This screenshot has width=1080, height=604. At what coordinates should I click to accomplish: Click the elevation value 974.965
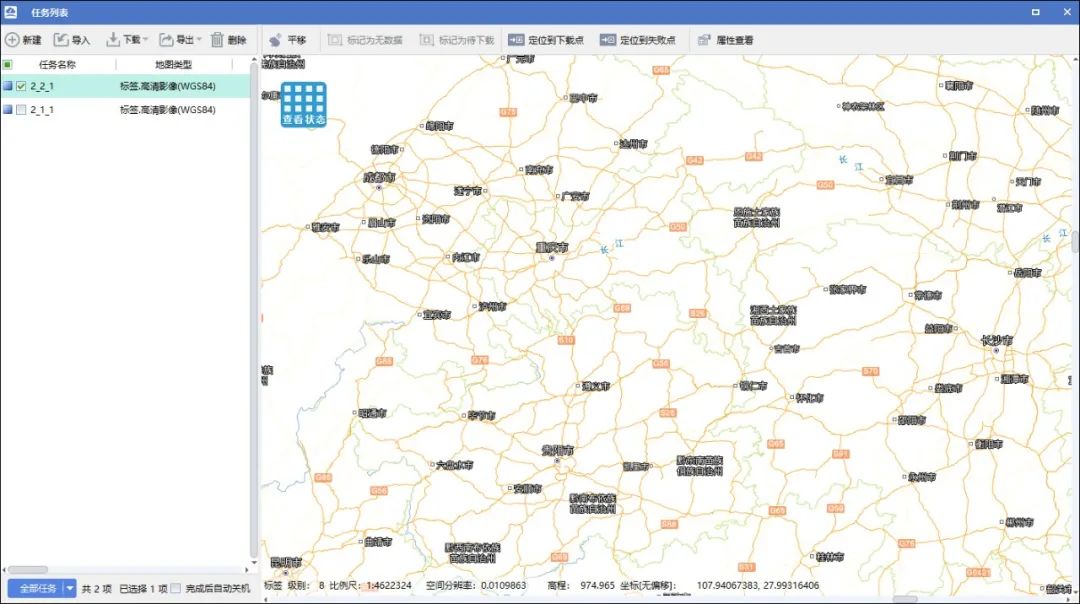click(x=597, y=585)
